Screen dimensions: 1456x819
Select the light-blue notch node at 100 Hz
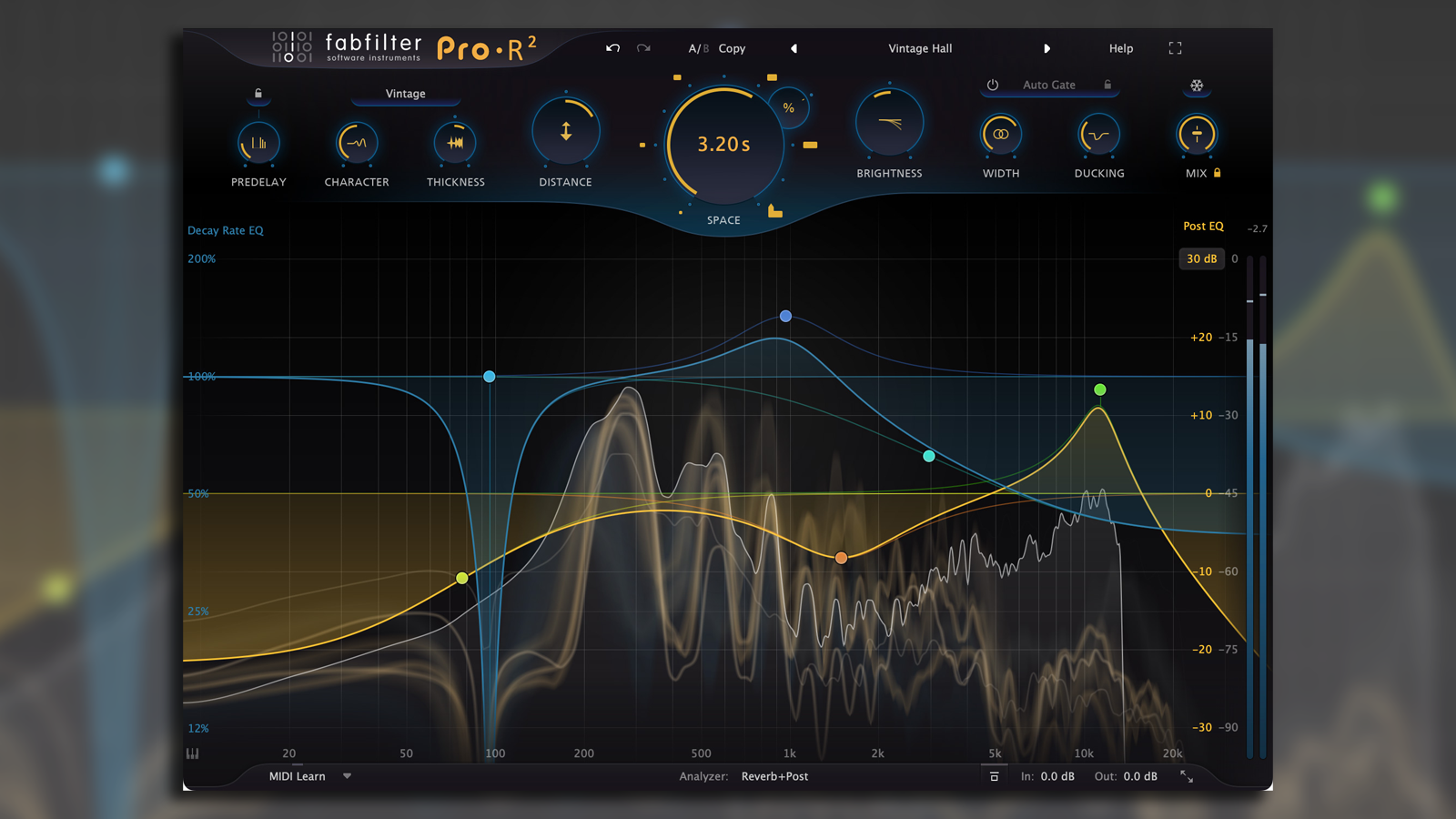tap(490, 377)
